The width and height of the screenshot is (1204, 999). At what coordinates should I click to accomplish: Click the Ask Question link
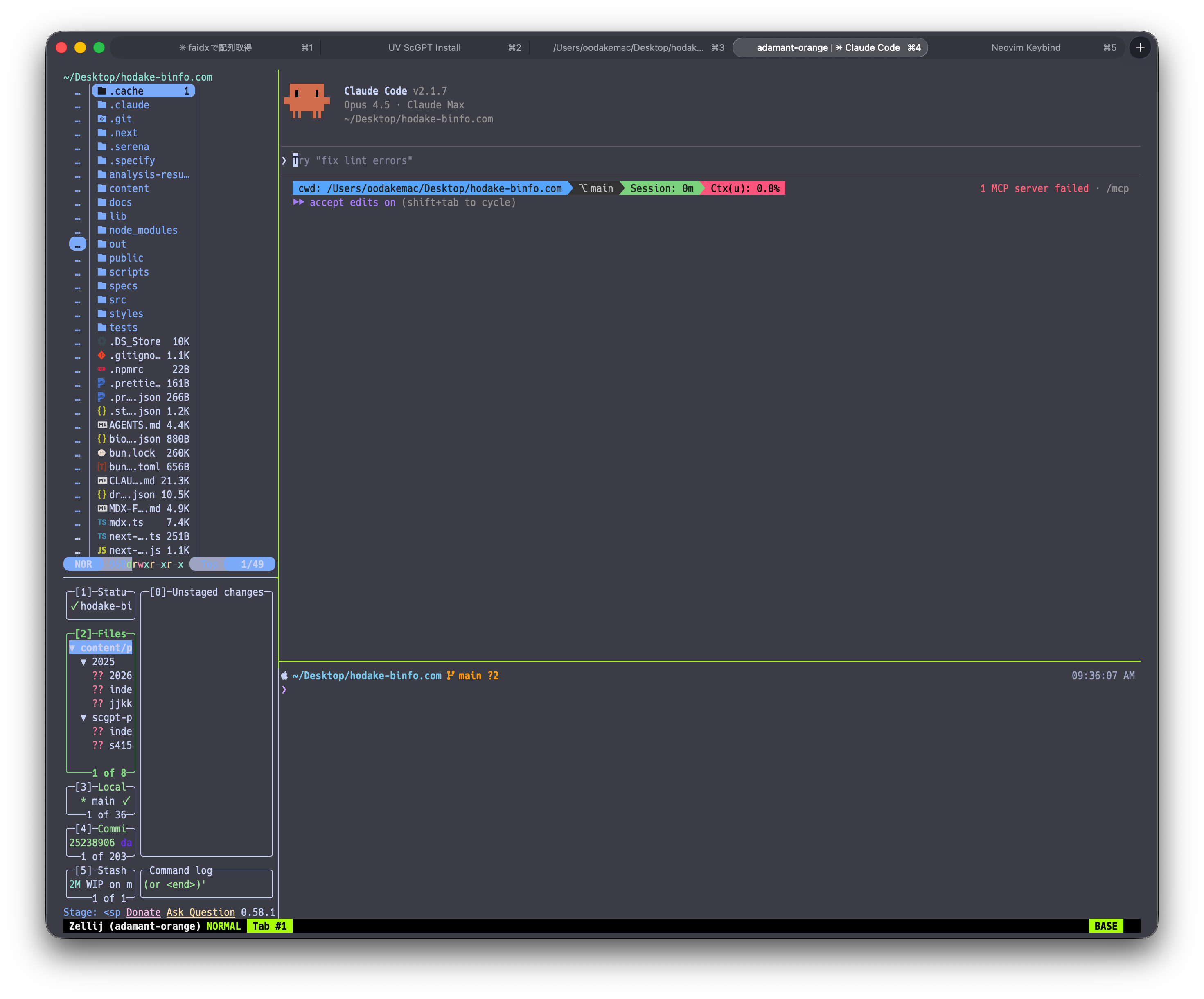(x=201, y=912)
